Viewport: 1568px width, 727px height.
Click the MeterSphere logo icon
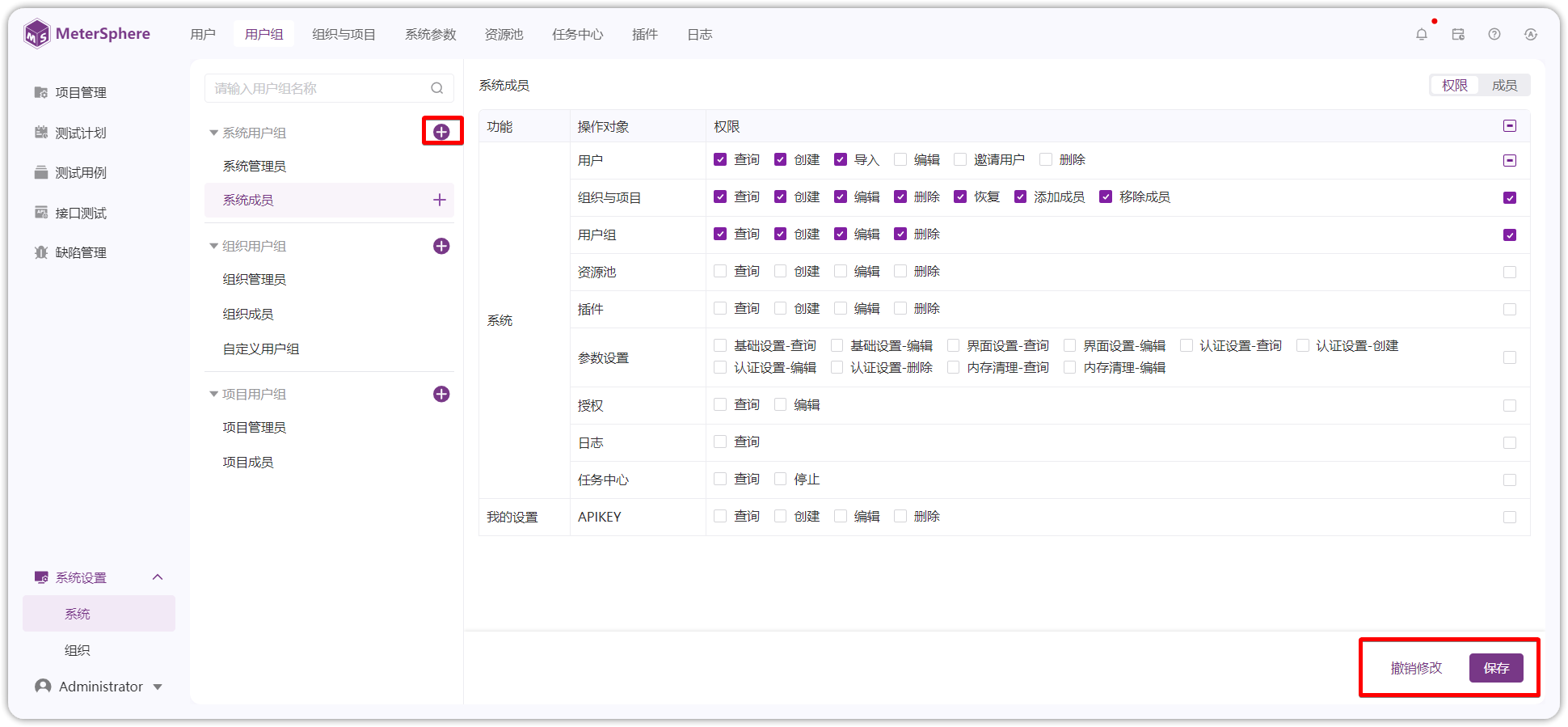(x=36, y=34)
